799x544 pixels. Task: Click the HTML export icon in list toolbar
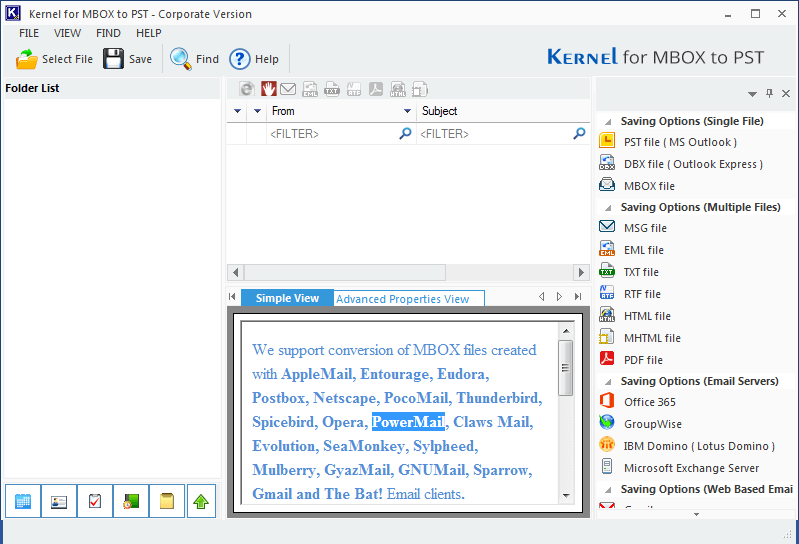pyautogui.click(x=398, y=89)
